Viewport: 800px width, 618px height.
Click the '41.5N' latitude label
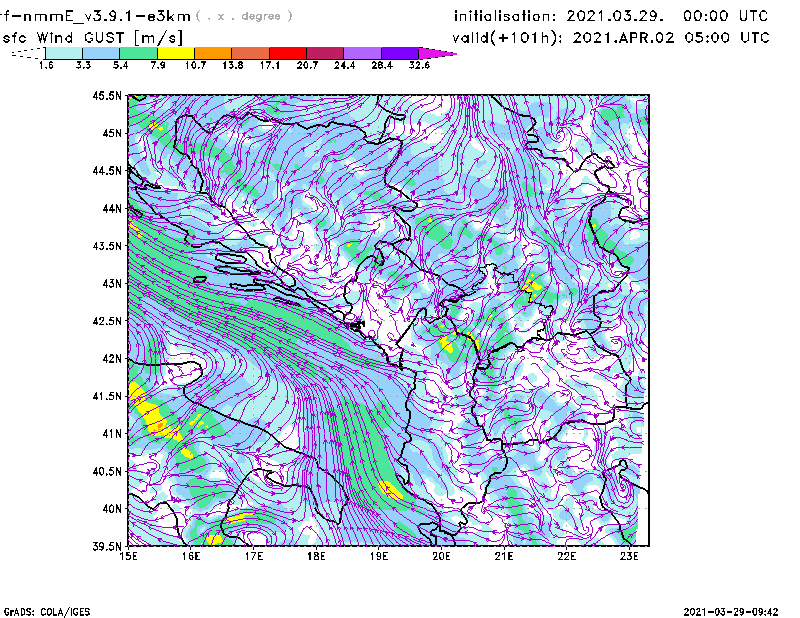tap(107, 396)
